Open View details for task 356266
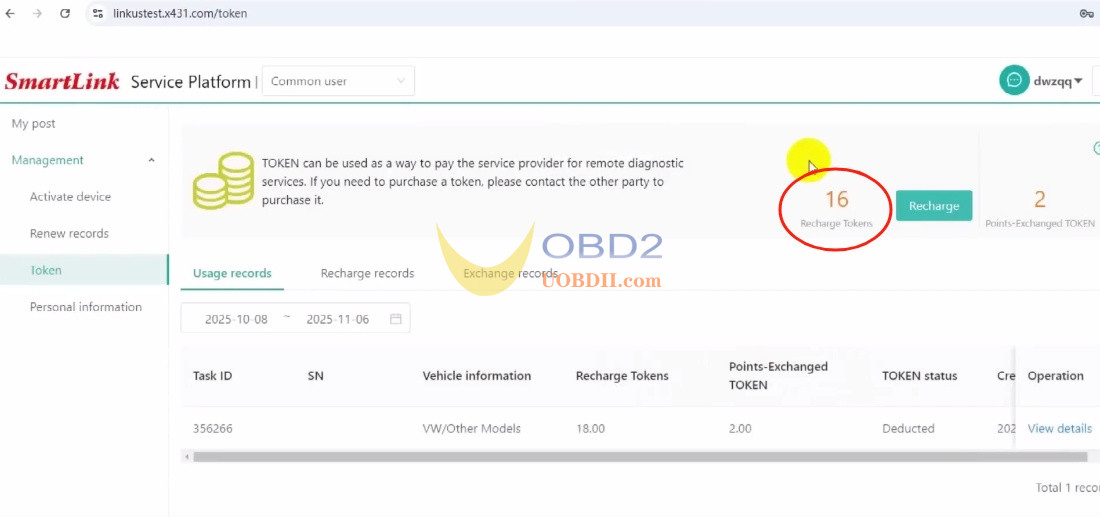The image size is (1100, 517). [1059, 428]
